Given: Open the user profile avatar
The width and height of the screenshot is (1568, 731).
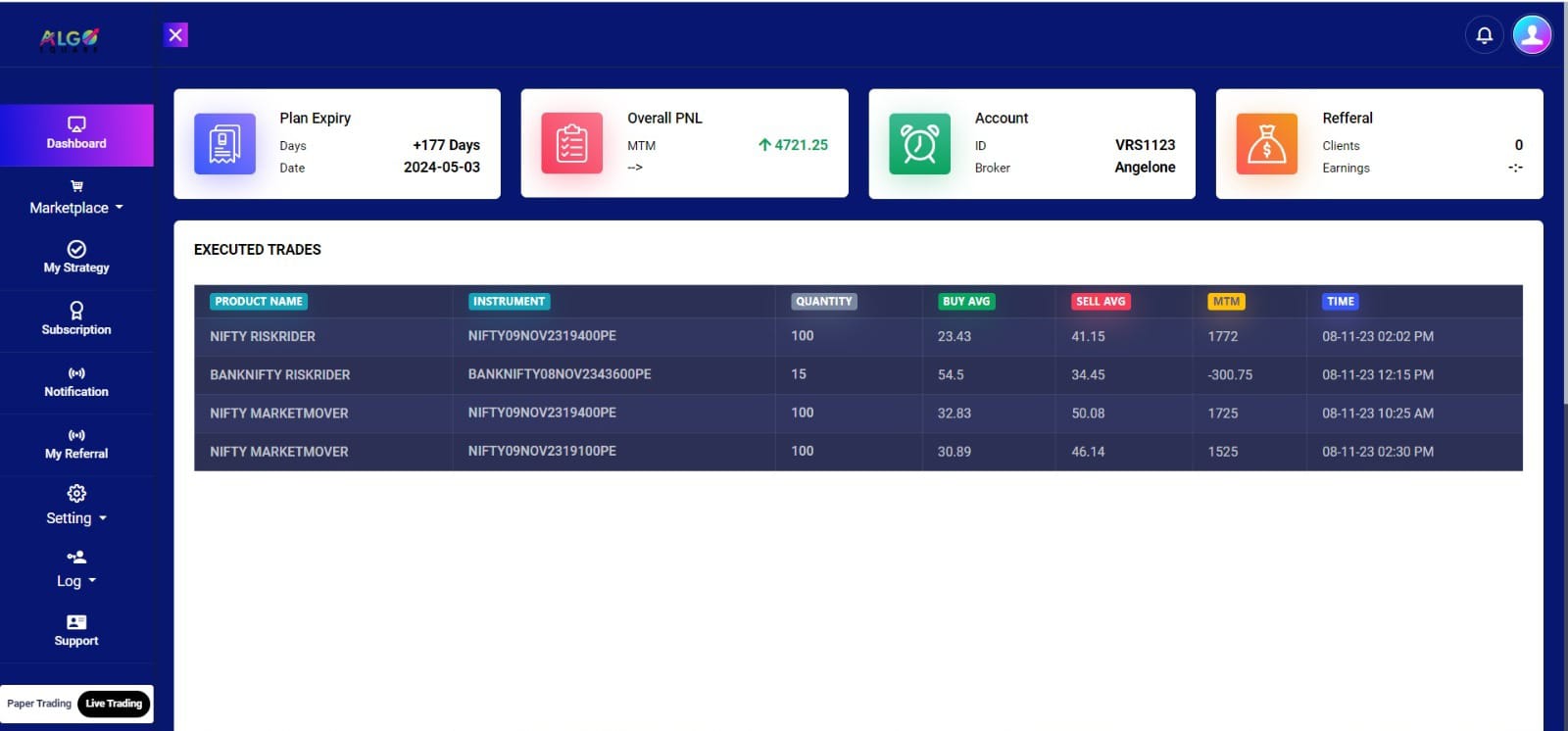Looking at the screenshot, I should [1532, 35].
